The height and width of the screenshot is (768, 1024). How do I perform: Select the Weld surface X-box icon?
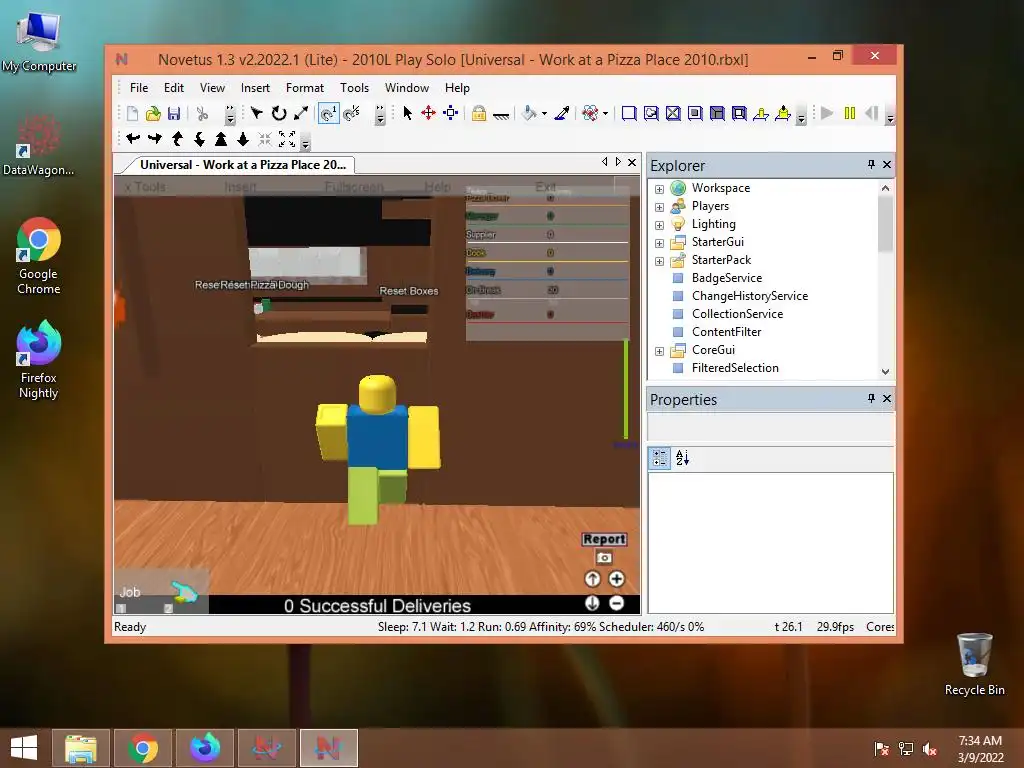tap(673, 114)
